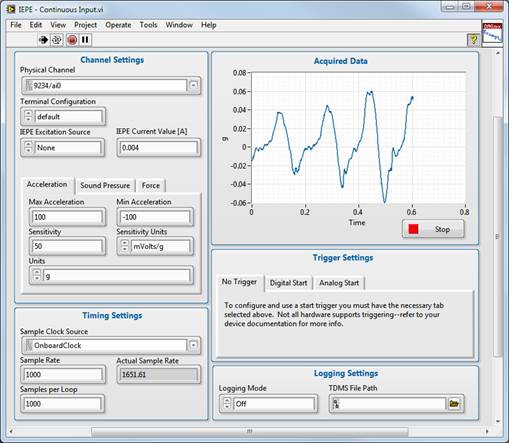The height and width of the screenshot is (443, 509).
Task: Open the IEPE Excitation Source ring showing None
Action: [68, 148]
